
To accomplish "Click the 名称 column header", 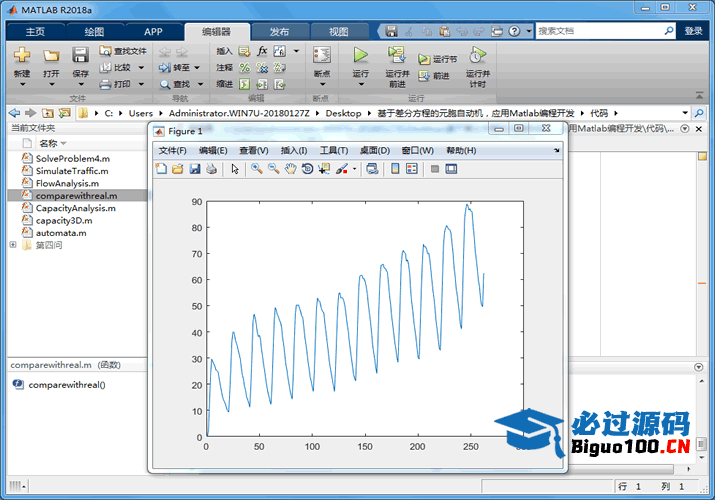I will [48, 143].
